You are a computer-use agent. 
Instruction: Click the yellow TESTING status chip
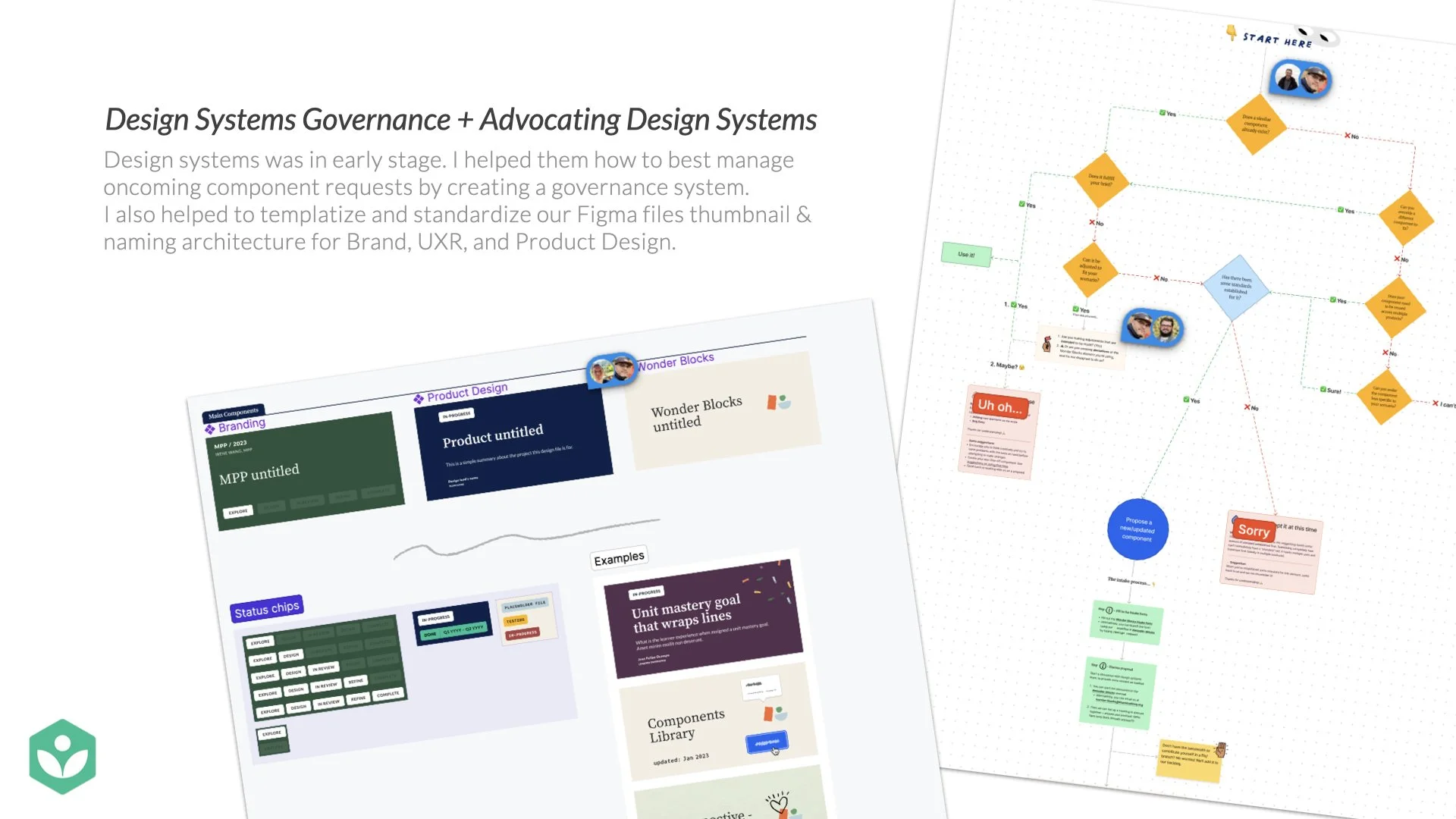click(x=516, y=620)
